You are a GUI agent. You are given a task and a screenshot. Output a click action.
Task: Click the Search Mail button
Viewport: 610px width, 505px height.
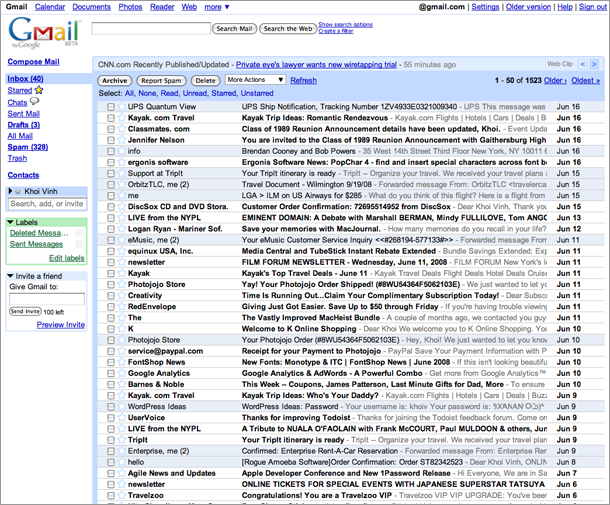[234, 28]
